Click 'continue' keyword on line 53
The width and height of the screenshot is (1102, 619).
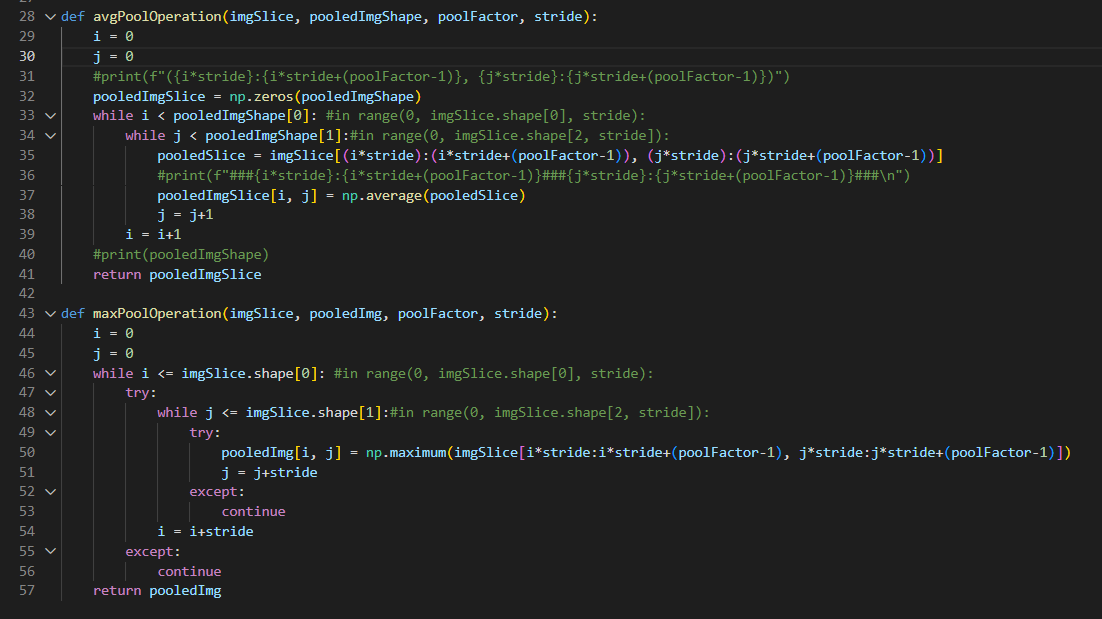(x=254, y=512)
